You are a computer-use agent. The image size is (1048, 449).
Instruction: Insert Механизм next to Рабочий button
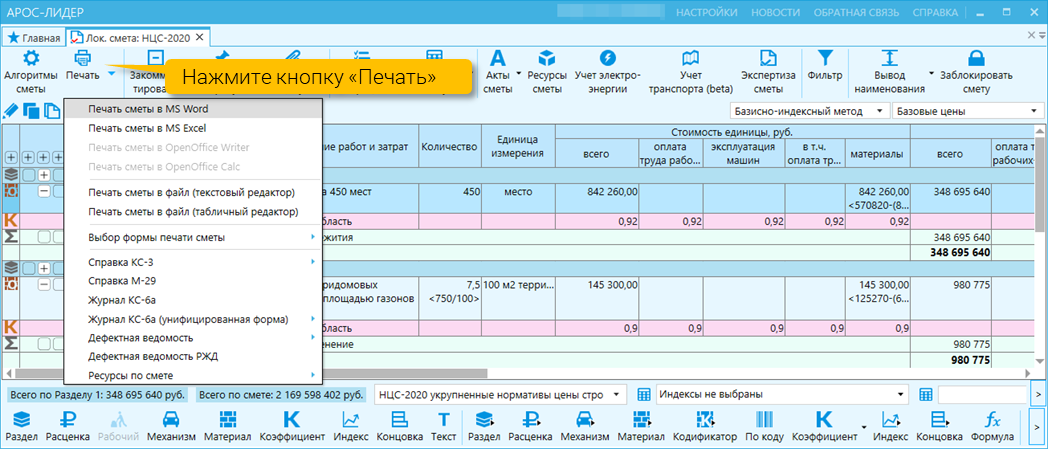click(x=171, y=420)
